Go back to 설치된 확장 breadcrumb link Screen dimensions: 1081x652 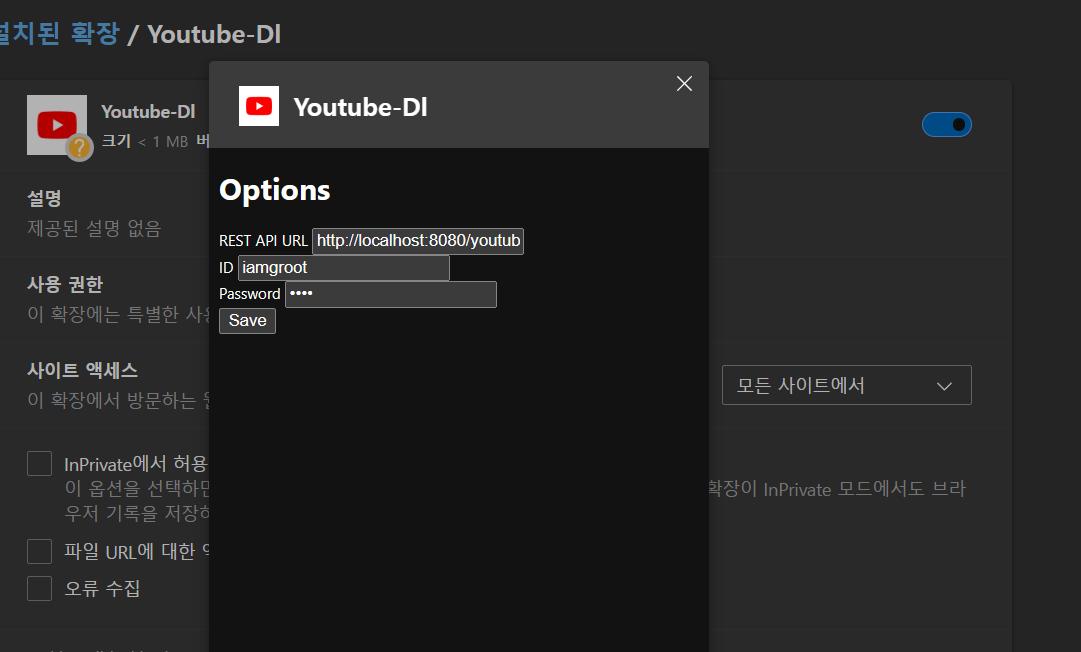(x=60, y=34)
